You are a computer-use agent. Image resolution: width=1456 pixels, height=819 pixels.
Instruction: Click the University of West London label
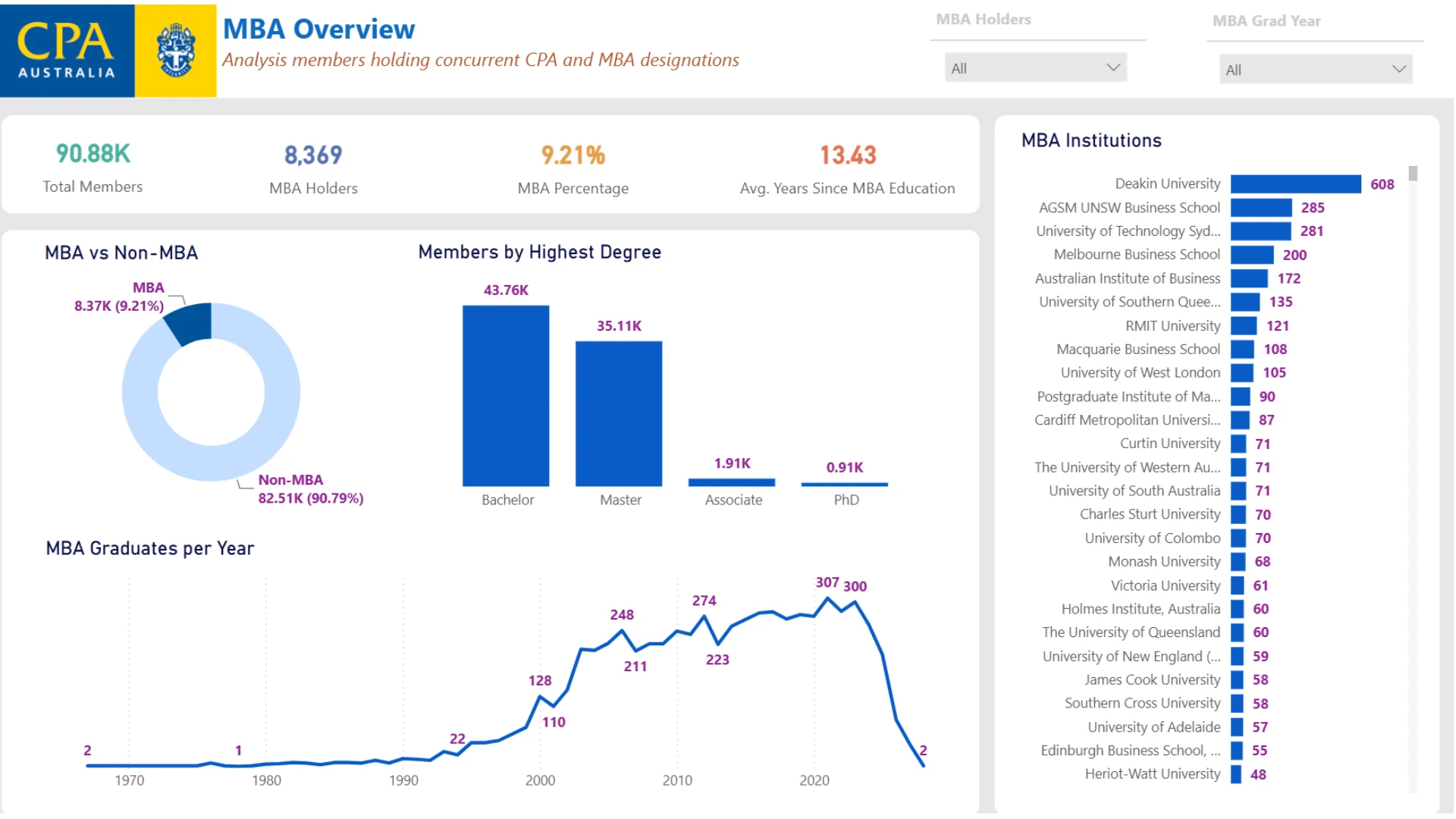(1141, 372)
